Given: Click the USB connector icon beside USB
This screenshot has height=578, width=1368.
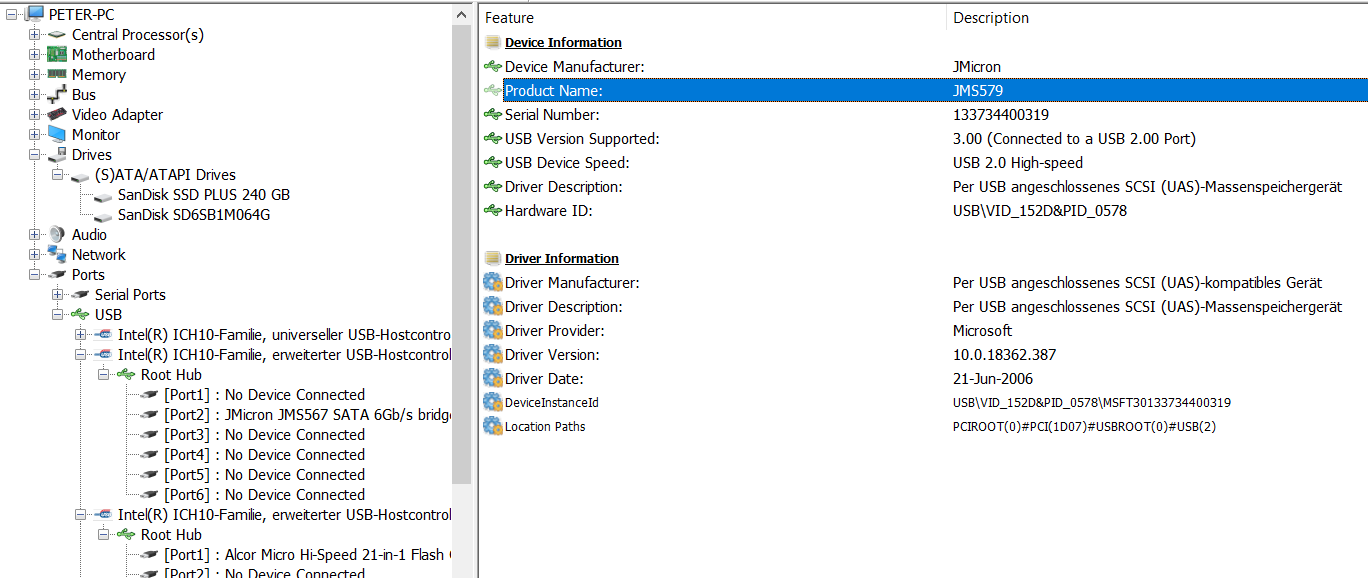Looking at the screenshot, I should [x=80, y=315].
